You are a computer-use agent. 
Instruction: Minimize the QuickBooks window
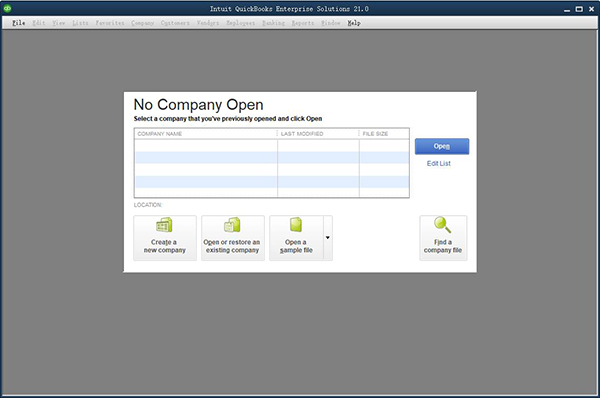coord(567,9)
